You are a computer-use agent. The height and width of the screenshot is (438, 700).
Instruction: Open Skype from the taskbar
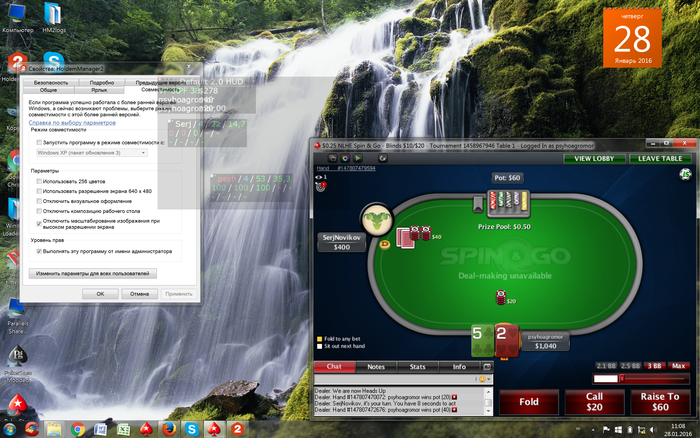(x=192, y=430)
